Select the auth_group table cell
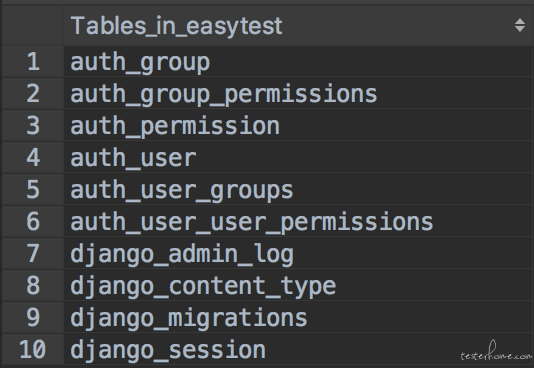 pyautogui.click(x=297, y=62)
